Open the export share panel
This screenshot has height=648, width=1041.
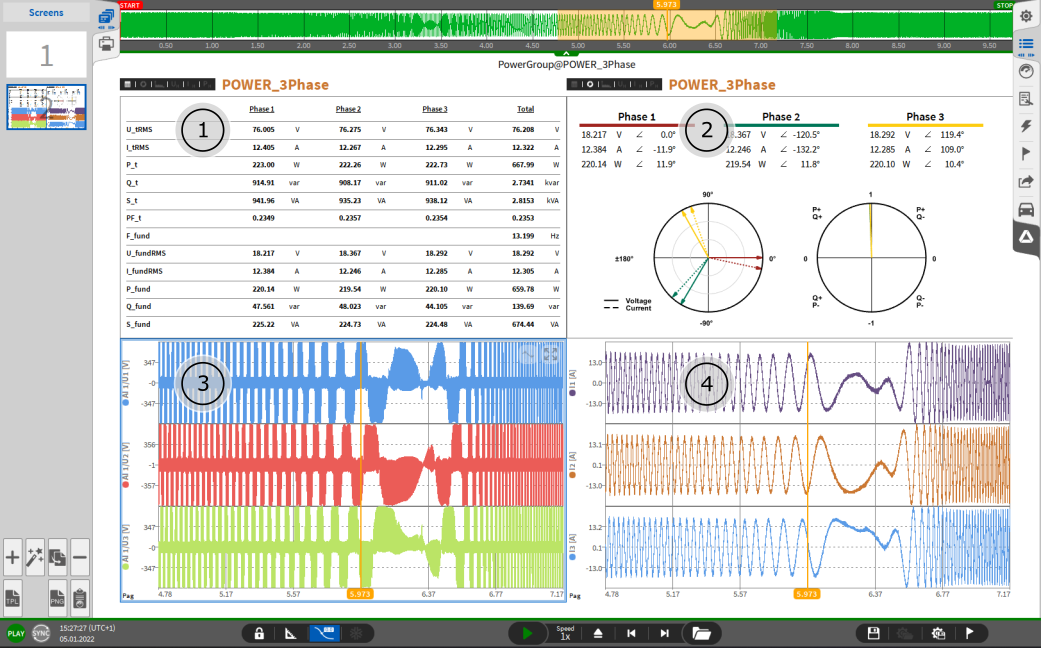click(x=1026, y=181)
